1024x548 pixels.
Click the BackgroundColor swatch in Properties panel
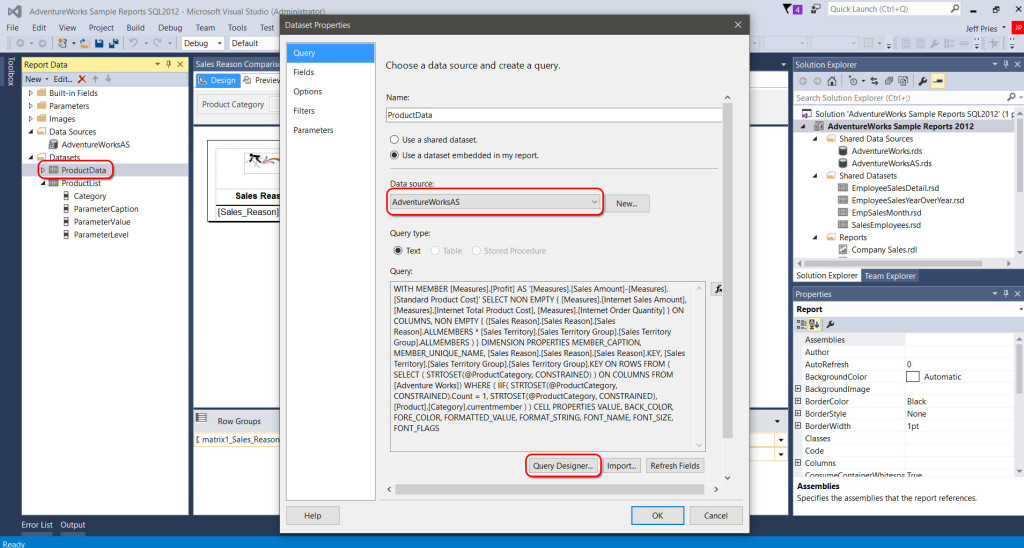(912, 376)
